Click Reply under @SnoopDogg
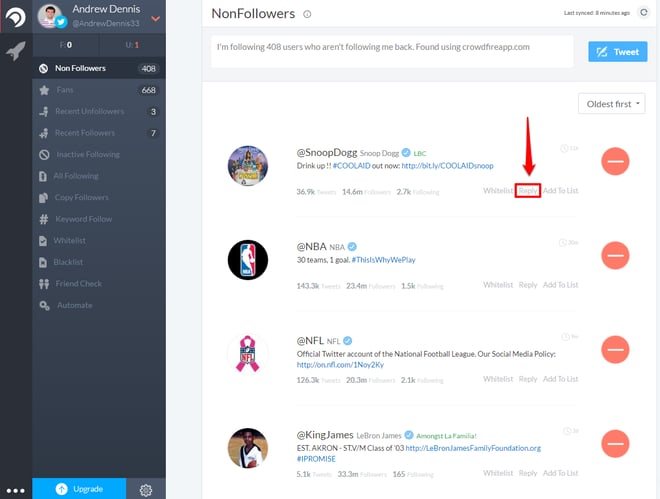660x499 pixels. [x=527, y=191]
